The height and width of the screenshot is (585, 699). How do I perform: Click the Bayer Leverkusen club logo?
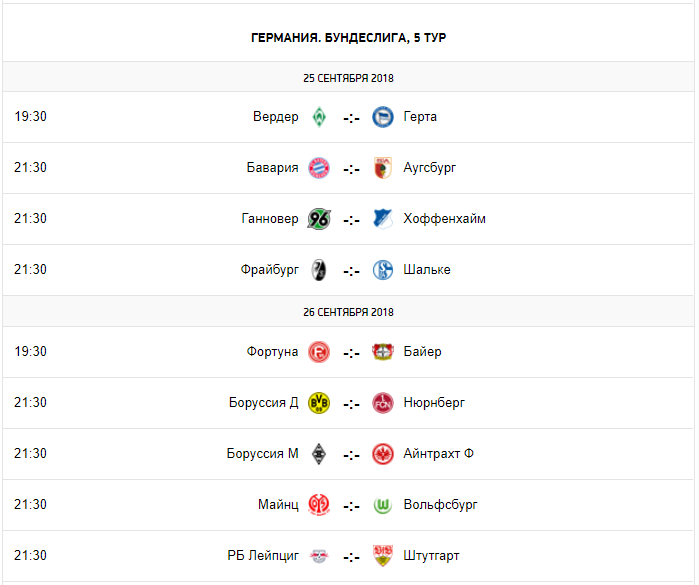coord(382,351)
